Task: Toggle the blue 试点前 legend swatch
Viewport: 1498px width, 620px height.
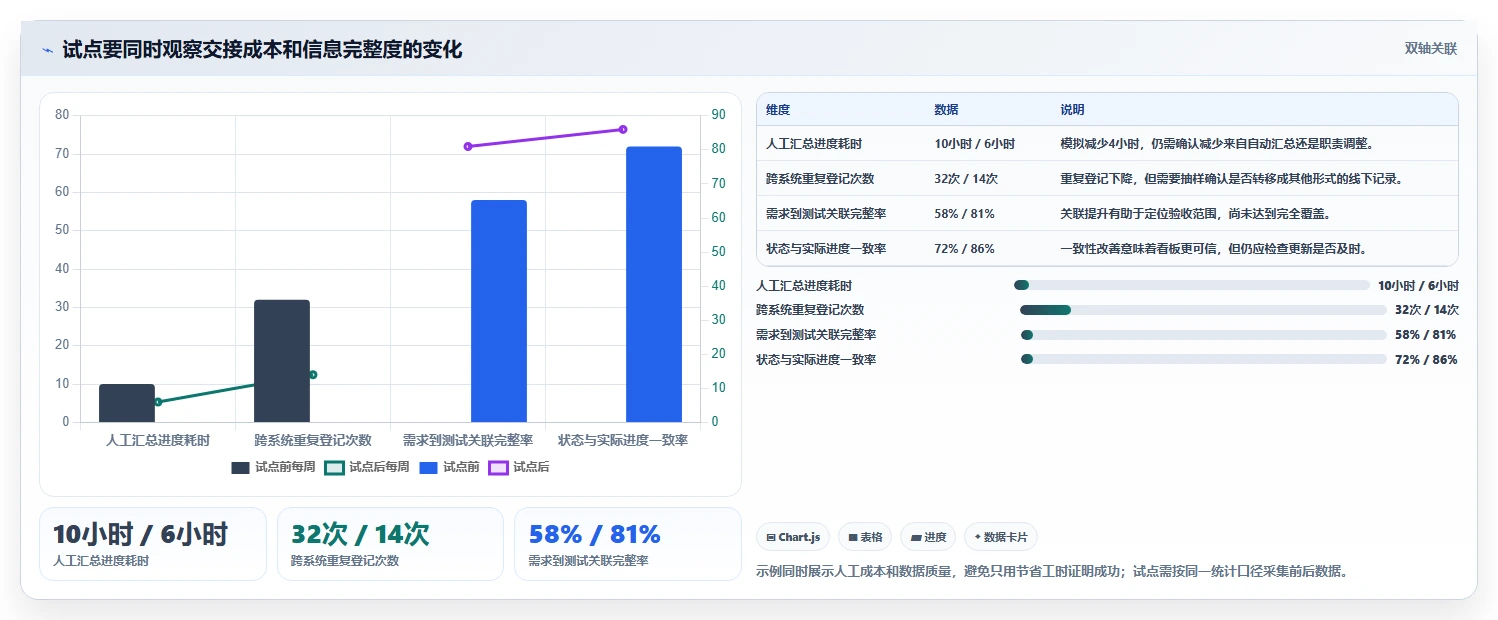Action: pos(429,467)
